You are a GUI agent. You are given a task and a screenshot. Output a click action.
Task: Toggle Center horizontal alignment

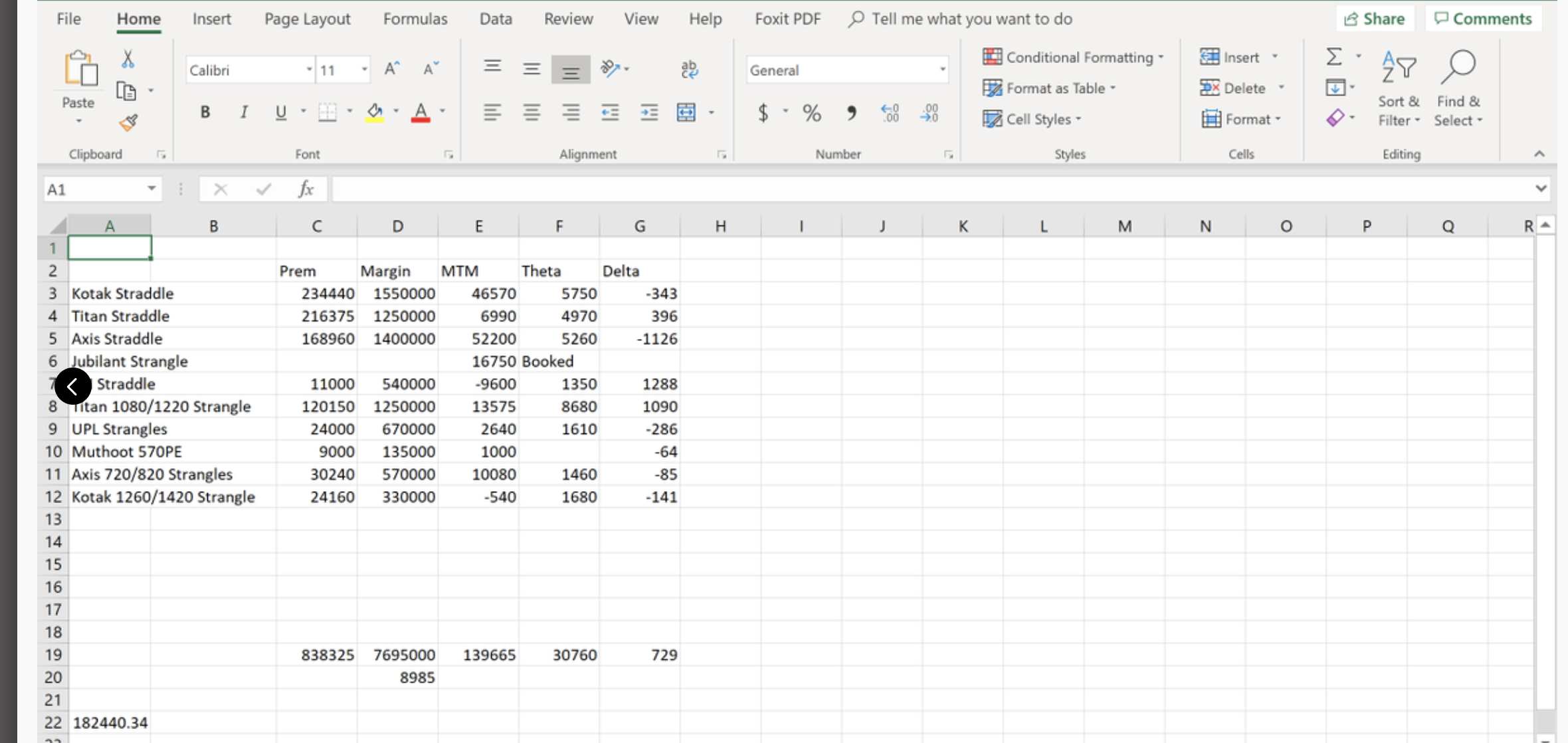pyautogui.click(x=531, y=112)
